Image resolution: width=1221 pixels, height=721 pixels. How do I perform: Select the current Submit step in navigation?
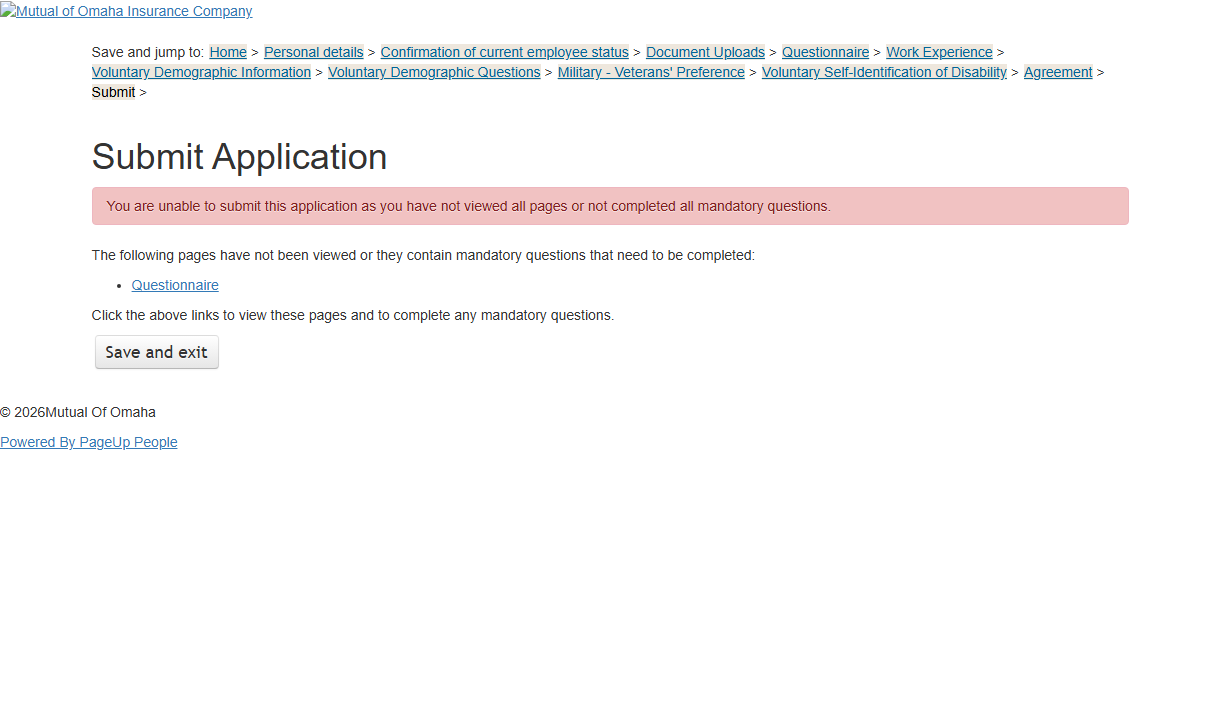coord(113,92)
